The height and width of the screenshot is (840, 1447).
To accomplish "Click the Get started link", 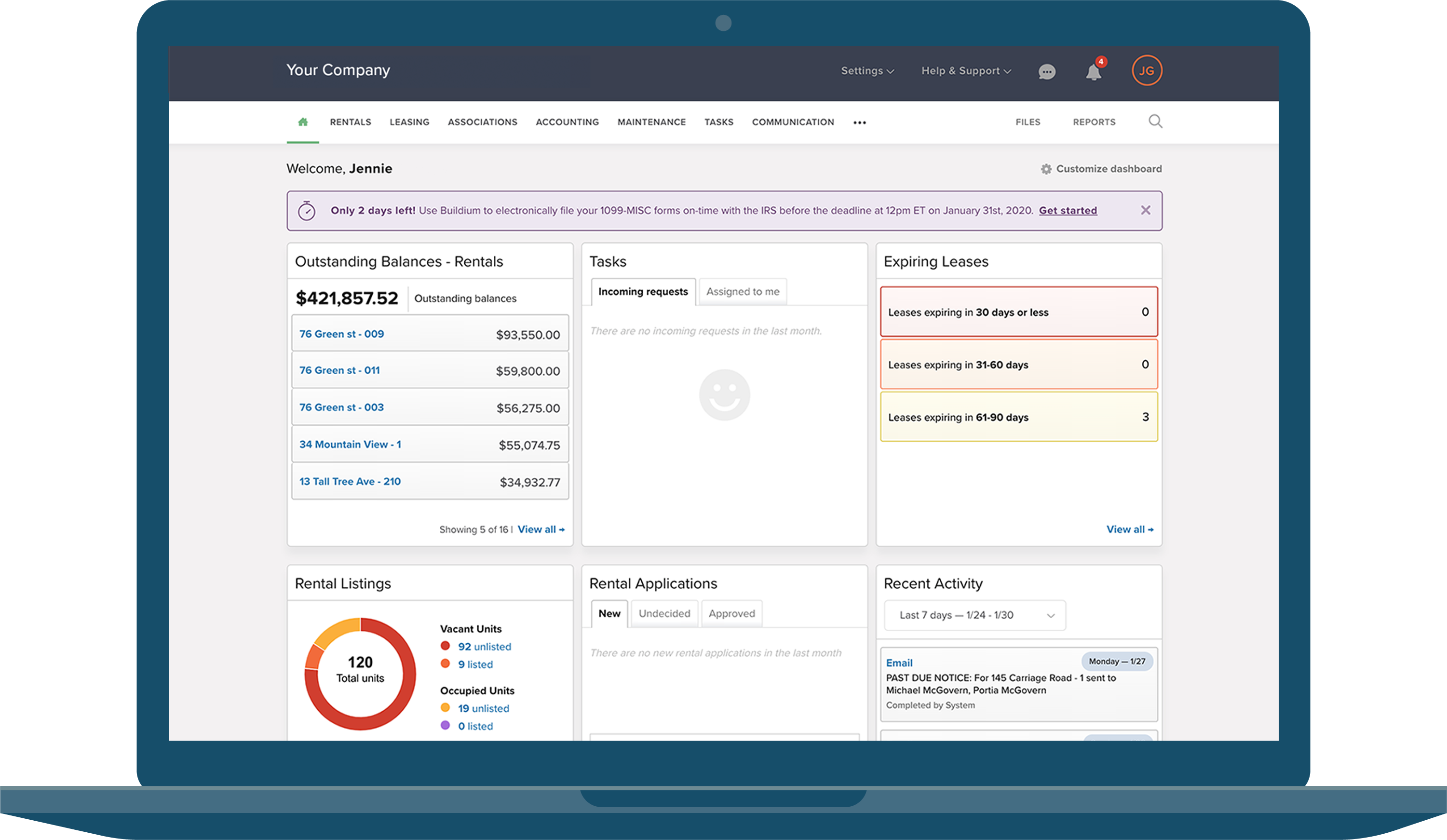I will pos(1068,210).
